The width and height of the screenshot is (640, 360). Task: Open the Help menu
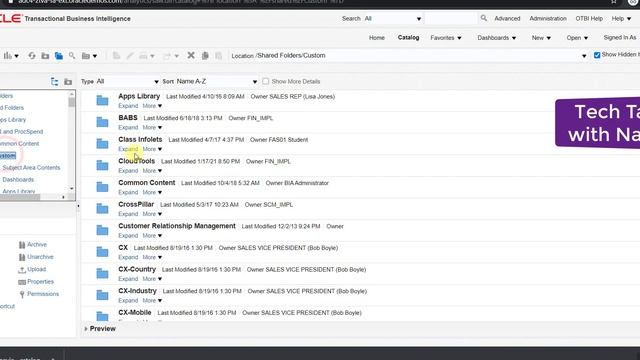621,18
